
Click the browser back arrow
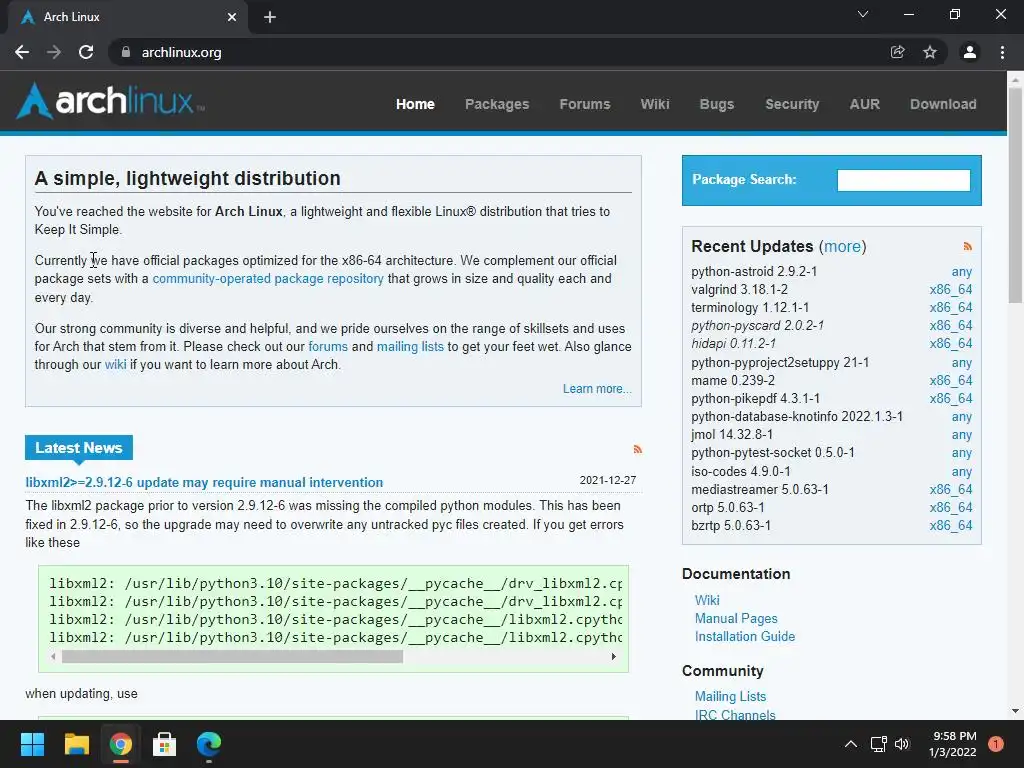click(22, 52)
